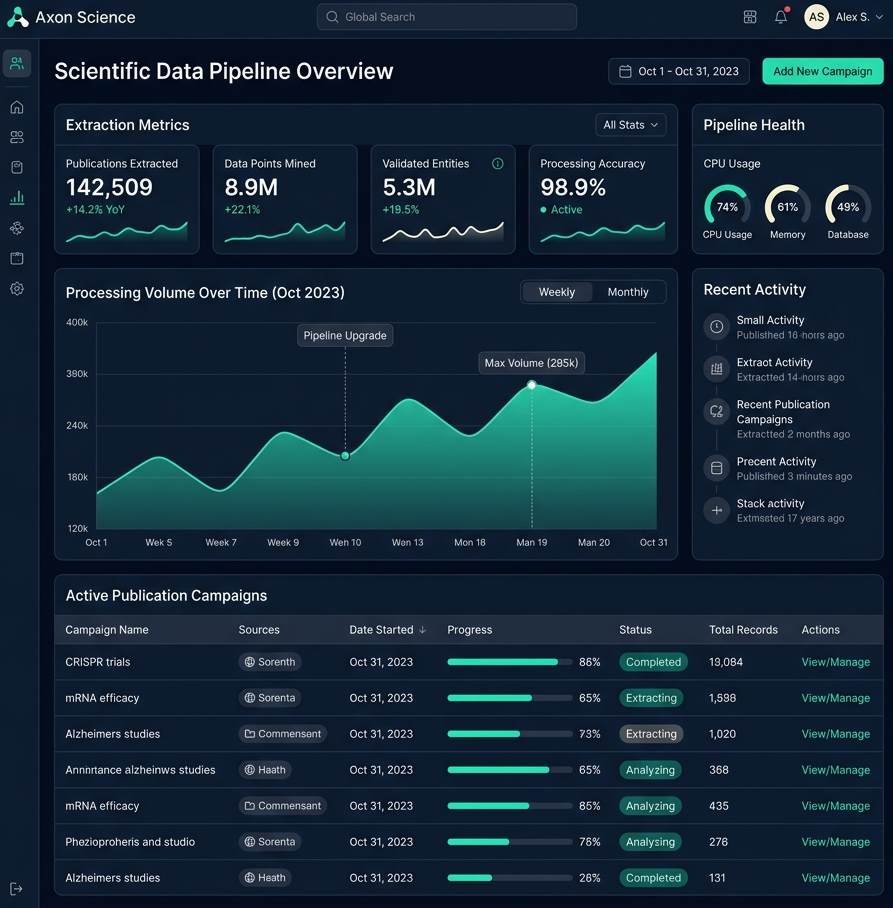Click the Heath source tag in last row
This screenshot has height=908, width=893.
click(x=265, y=877)
